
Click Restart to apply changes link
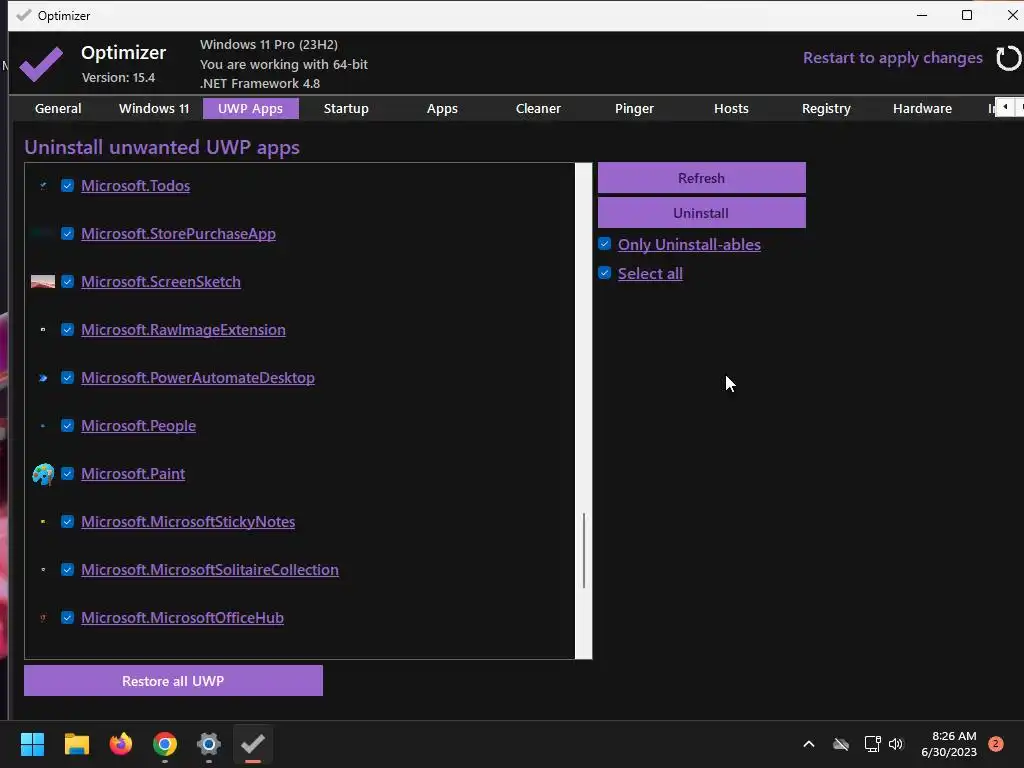pos(893,58)
